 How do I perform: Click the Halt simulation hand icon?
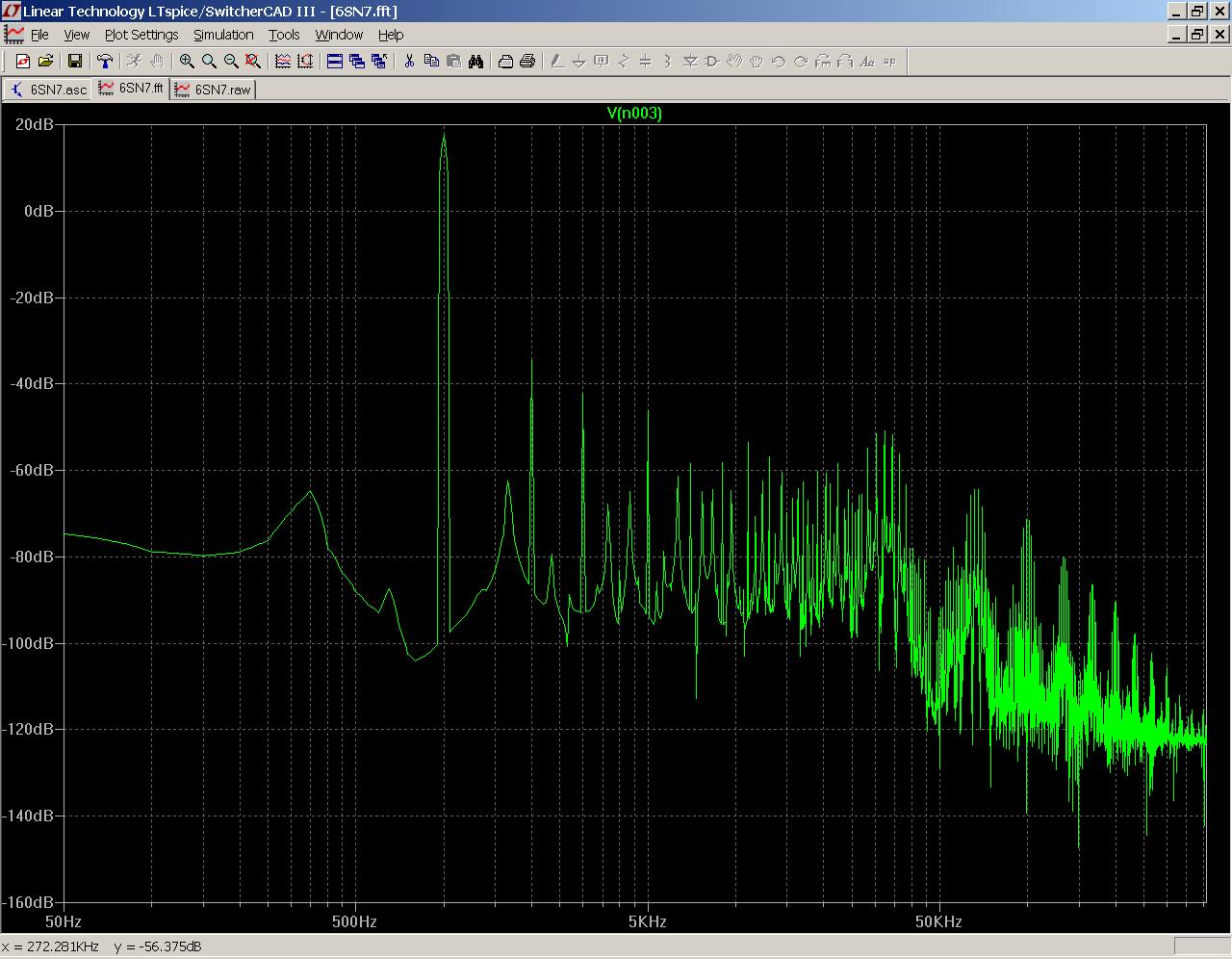click(157, 62)
